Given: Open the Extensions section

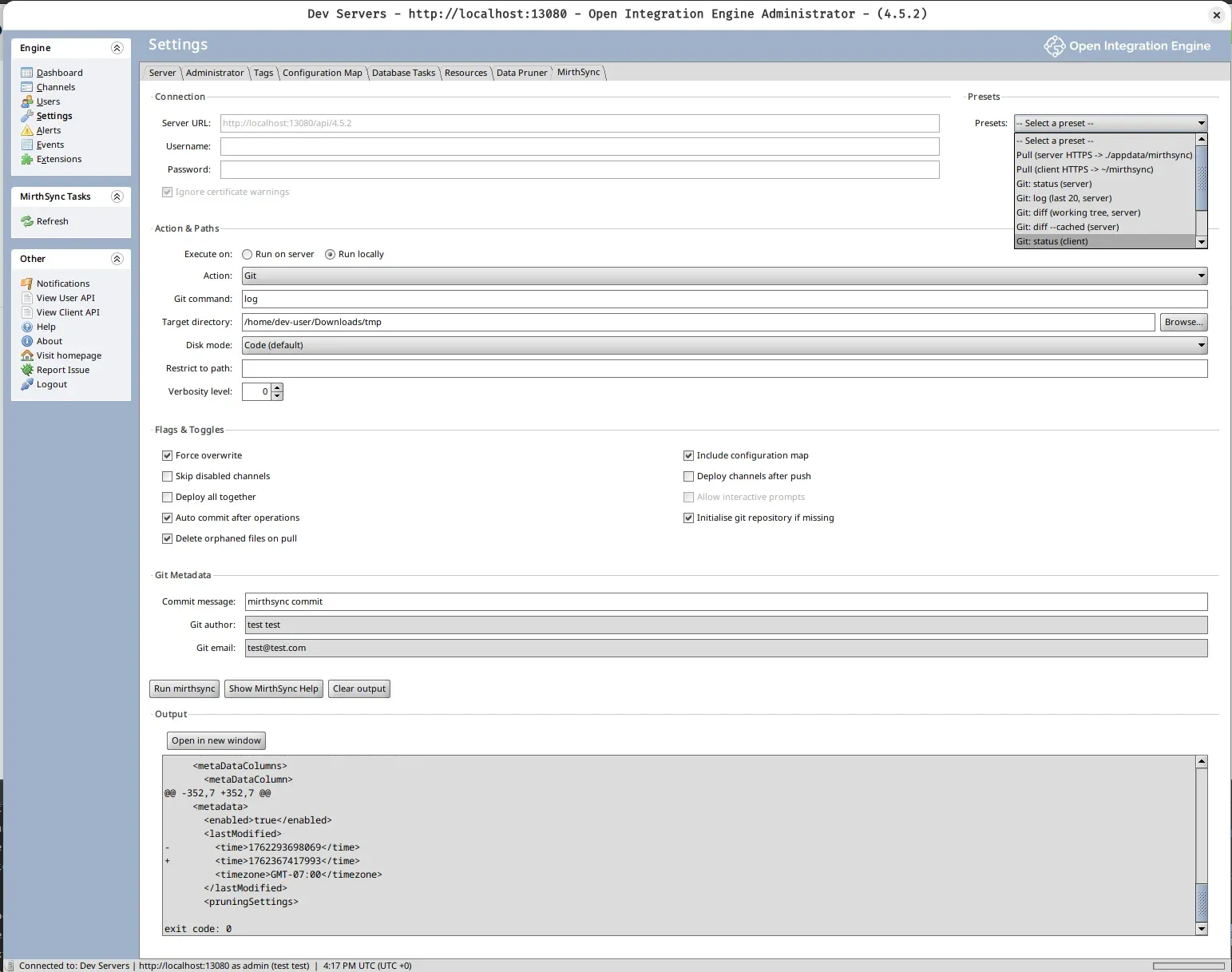Looking at the screenshot, I should click(59, 159).
